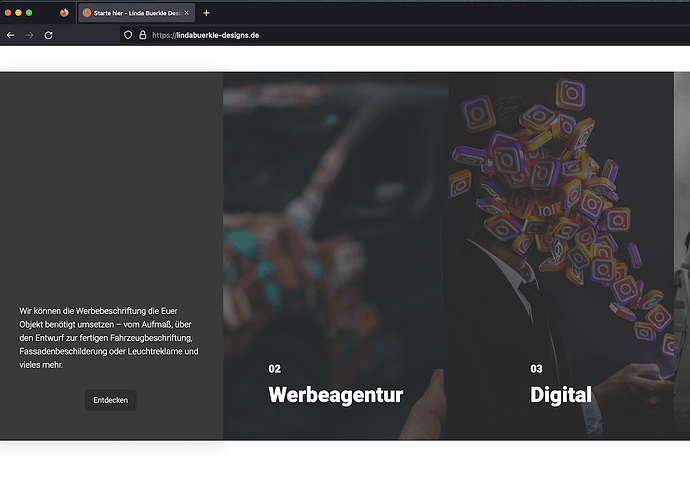Close the Linda Buerkle Designs tab
This screenshot has width=690, height=488.
click(187, 13)
